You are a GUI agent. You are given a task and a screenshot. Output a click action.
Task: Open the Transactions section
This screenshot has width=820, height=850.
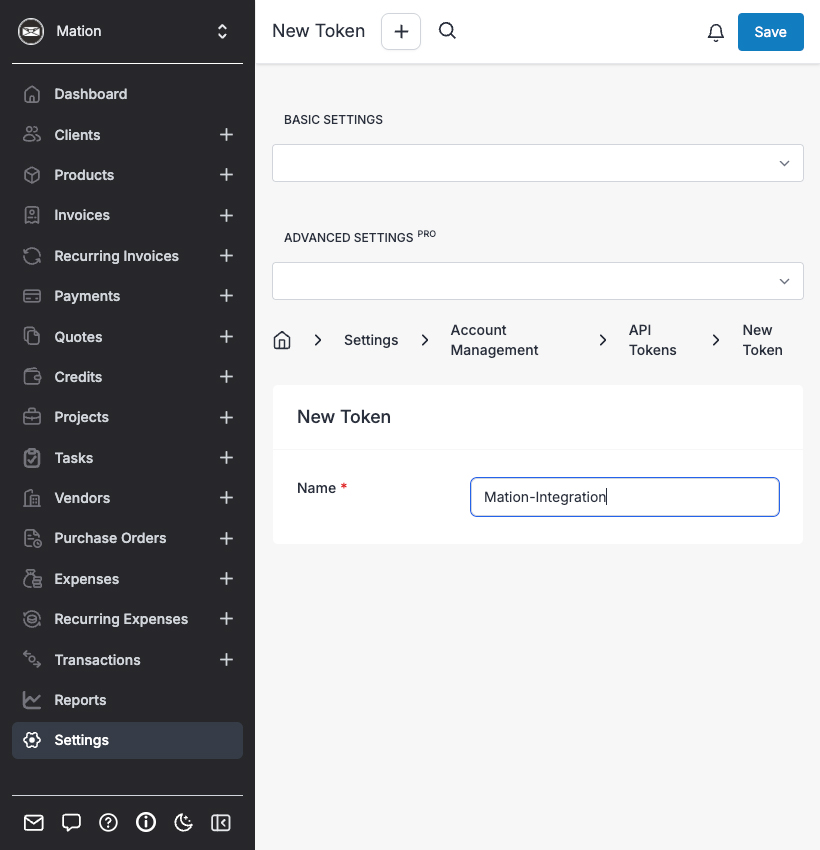pos(97,660)
